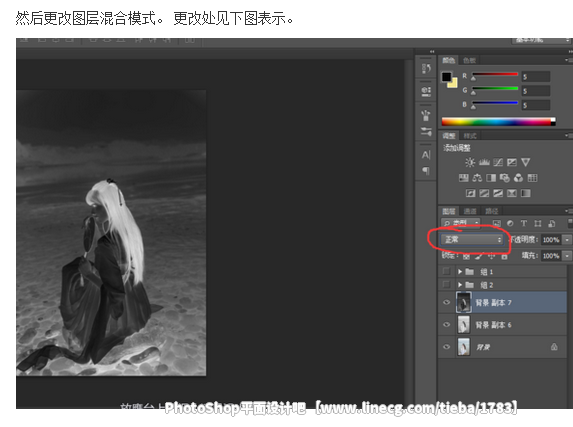Viewport: 573px width, 427px height.
Task: Select the 背景 副本 6 layer thumbnail
Action: click(x=464, y=325)
